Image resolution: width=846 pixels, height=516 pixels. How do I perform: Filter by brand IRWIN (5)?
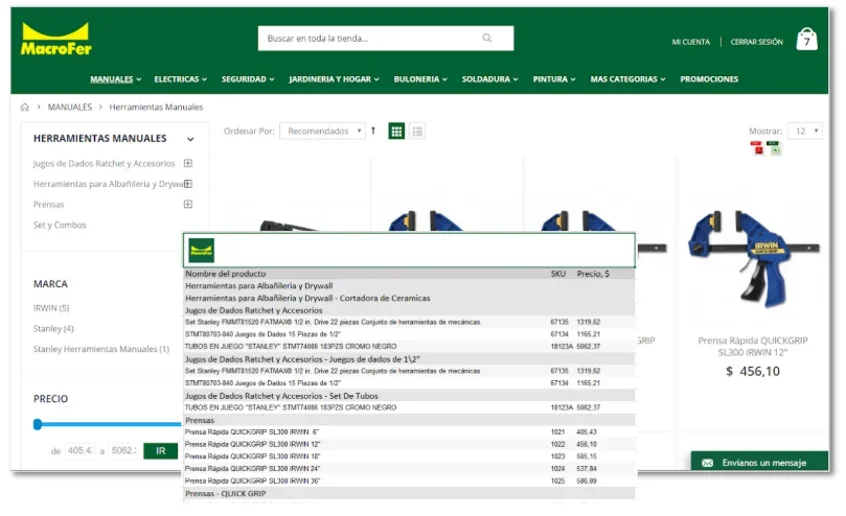coord(51,308)
